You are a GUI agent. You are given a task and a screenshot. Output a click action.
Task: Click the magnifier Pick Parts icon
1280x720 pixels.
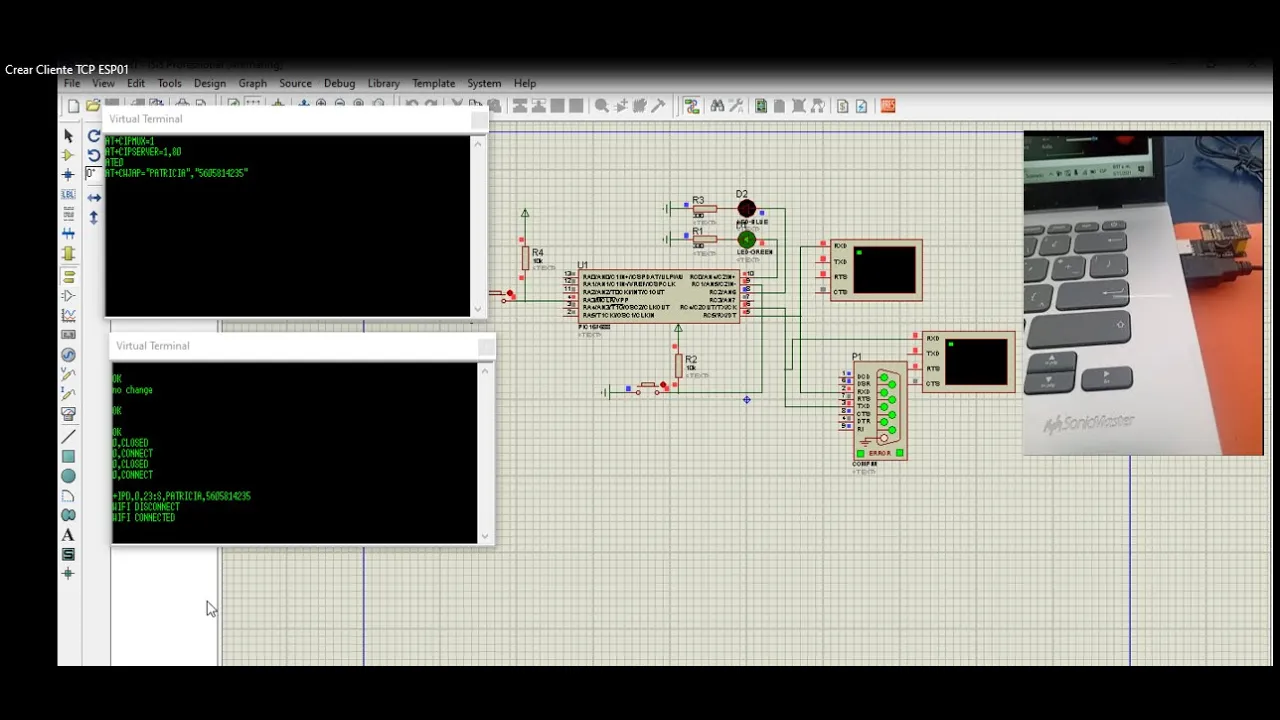pyautogui.click(x=601, y=106)
